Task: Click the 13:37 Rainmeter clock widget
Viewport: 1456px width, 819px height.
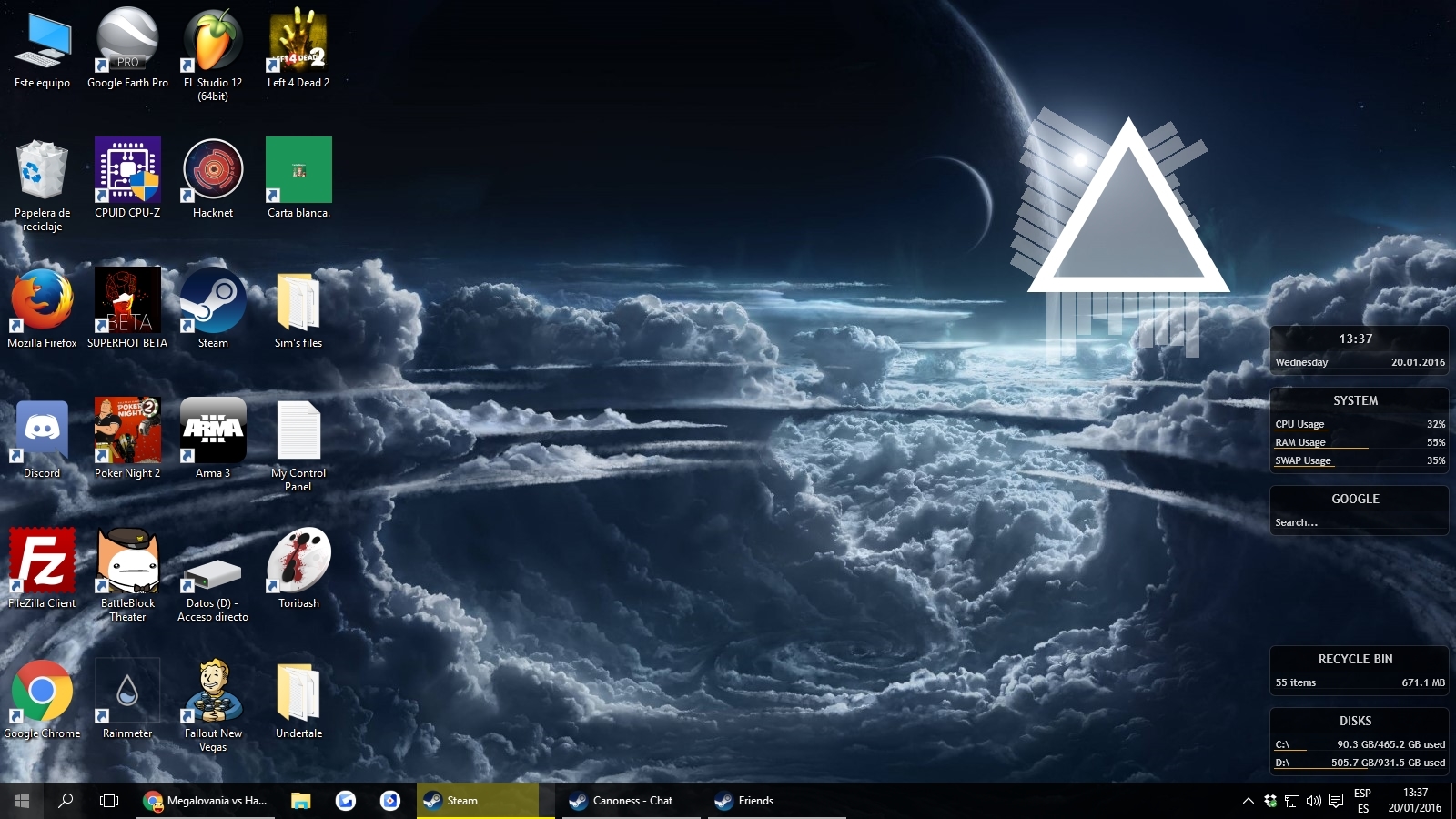Action: (x=1355, y=339)
